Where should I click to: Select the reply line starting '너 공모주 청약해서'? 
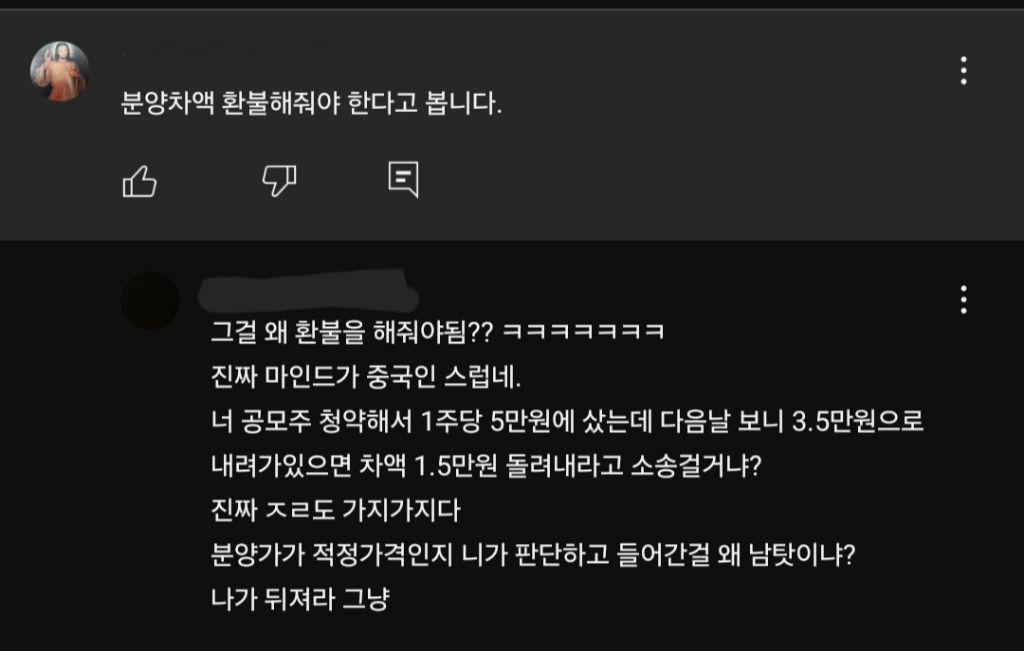pos(567,422)
